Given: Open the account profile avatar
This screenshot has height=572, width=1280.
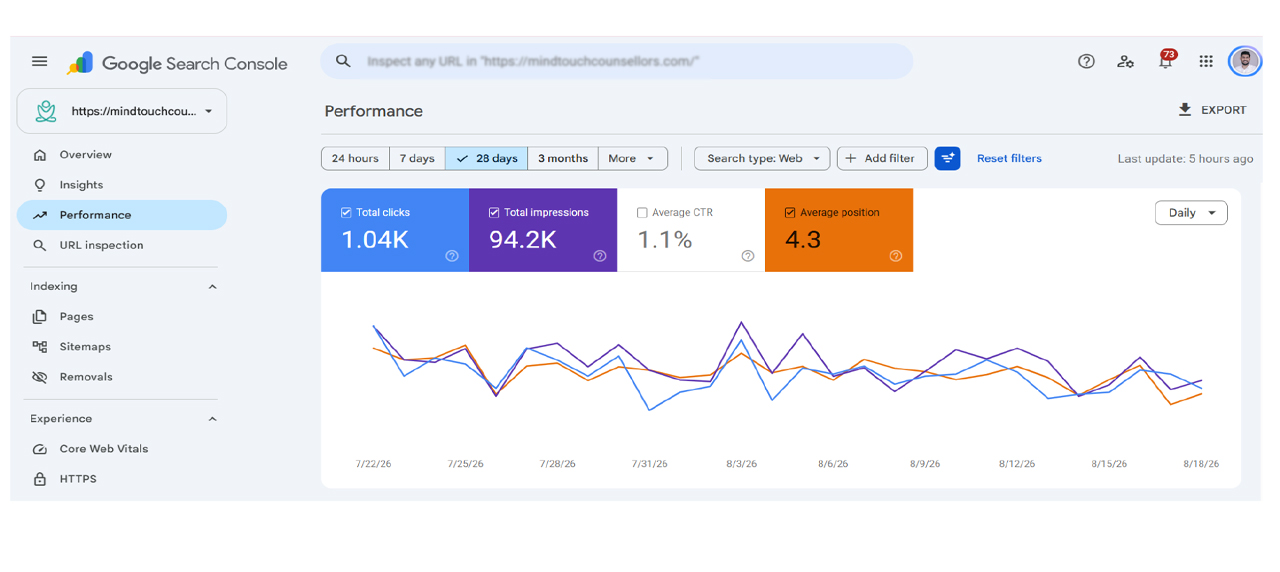Looking at the screenshot, I should [x=1245, y=61].
